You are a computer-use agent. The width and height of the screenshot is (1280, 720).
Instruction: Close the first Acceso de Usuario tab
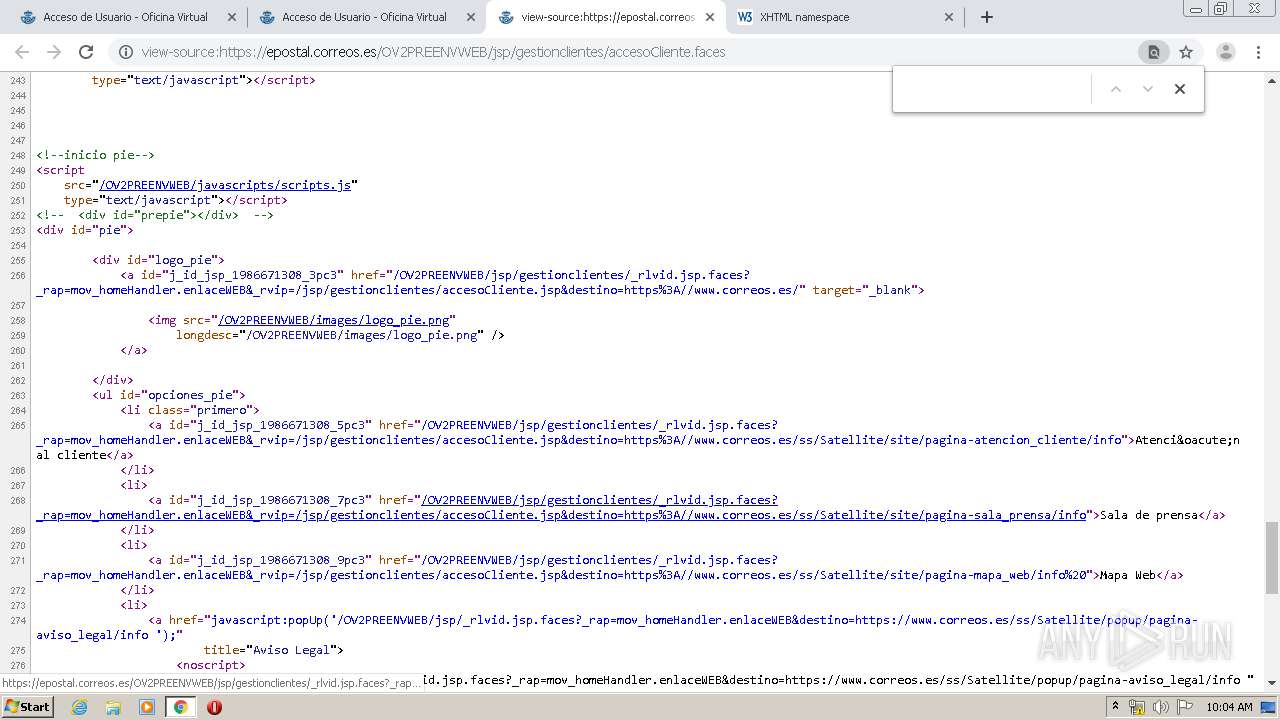tap(232, 17)
